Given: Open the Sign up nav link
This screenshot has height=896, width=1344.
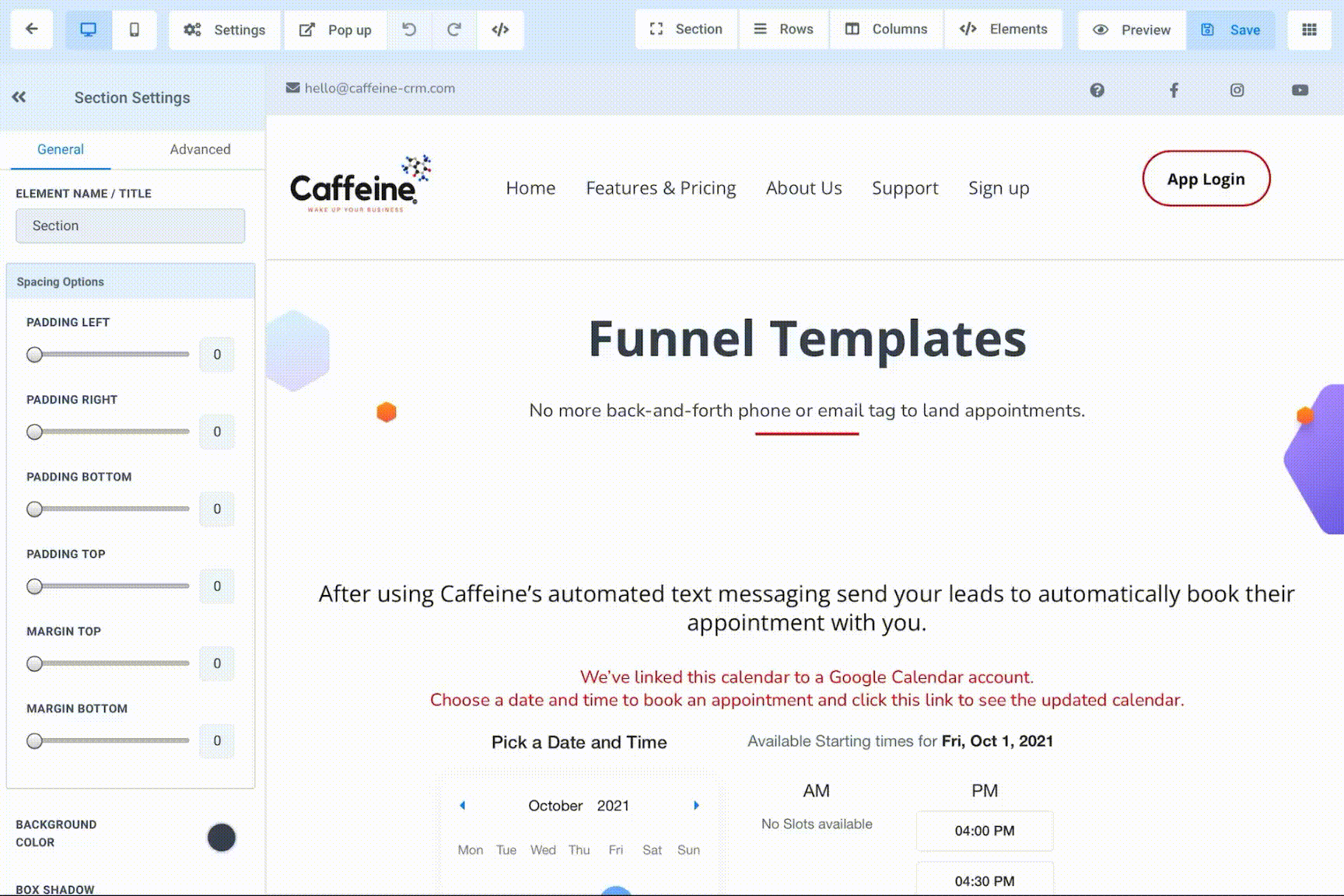Looking at the screenshot, I should [x=999, y=188].
